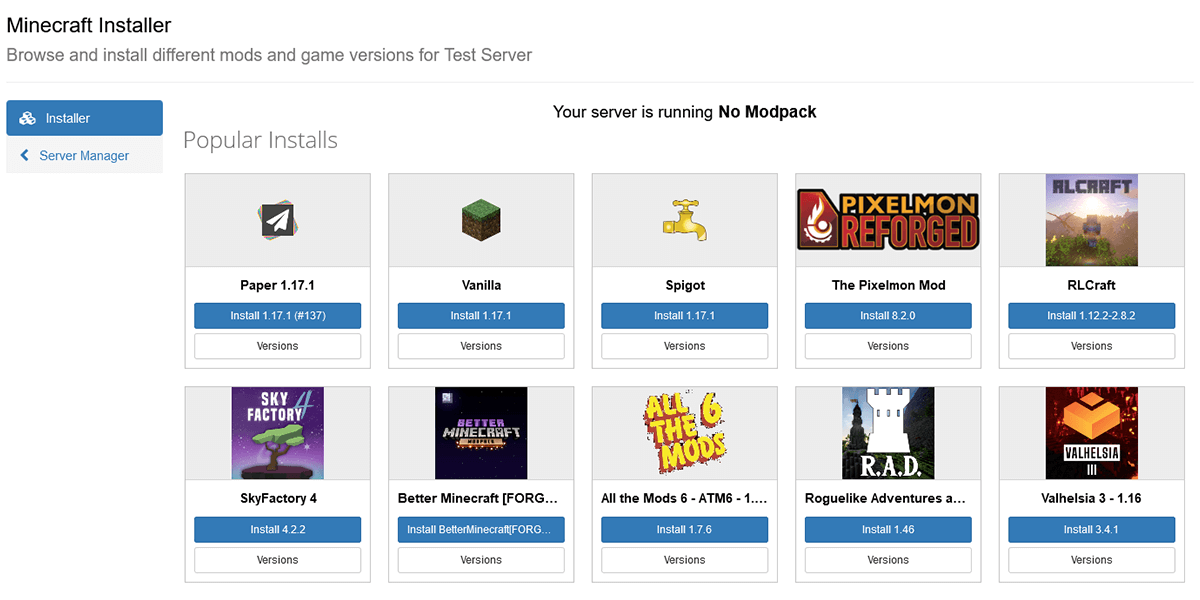This screenshot has width=1200, height=600.
Task: Click the Vanilla grass block icon
Action: 481,221
